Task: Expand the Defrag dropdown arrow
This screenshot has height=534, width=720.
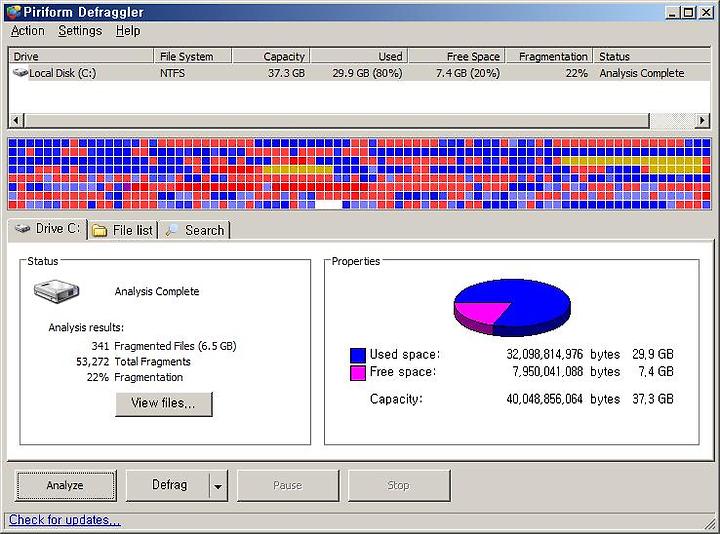Action: point(218,486)
